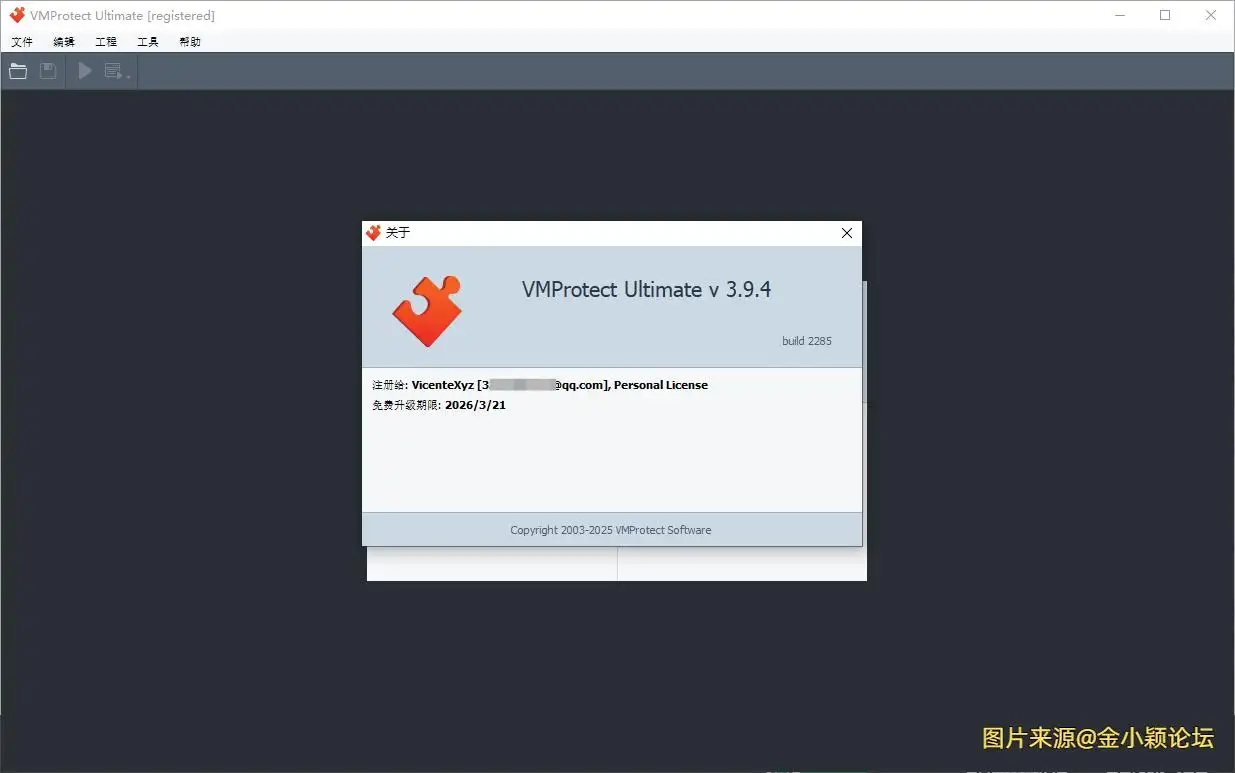Screen dimensions: 1235x773
Task: Open the 编辑 menu
Action: [x=64, y=42]
